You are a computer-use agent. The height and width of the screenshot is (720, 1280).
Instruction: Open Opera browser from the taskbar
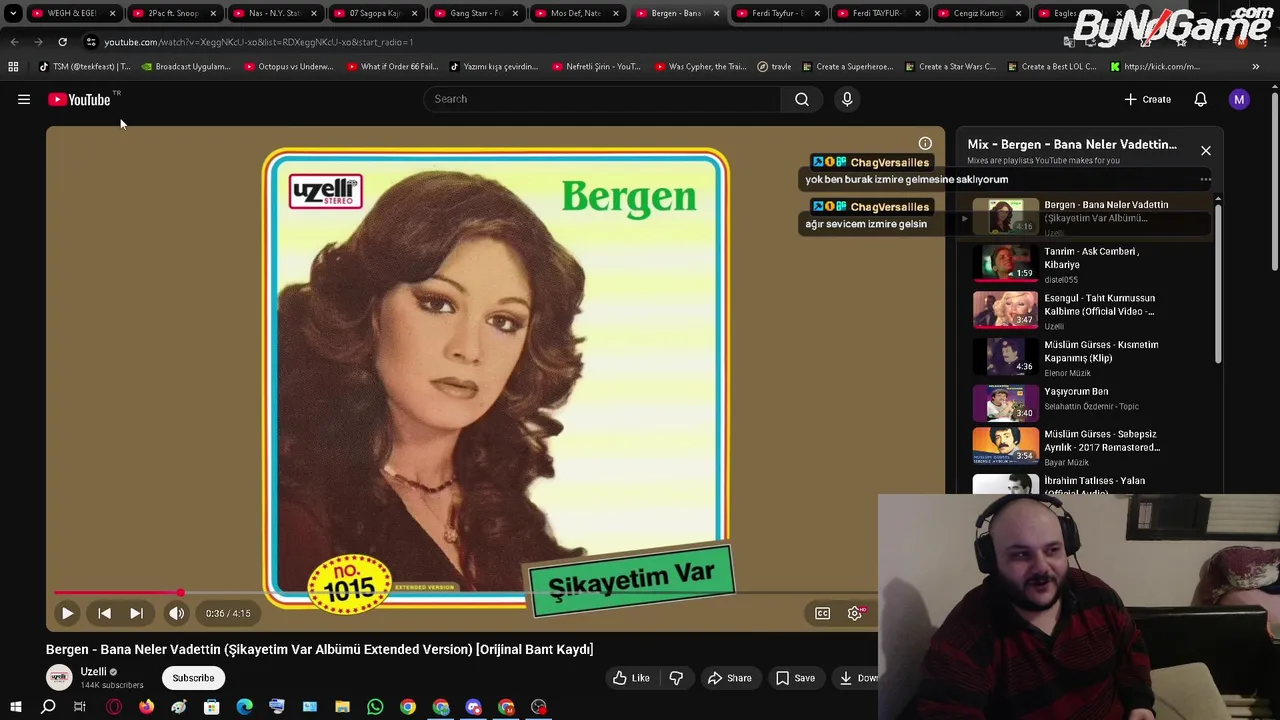point(114,707)
